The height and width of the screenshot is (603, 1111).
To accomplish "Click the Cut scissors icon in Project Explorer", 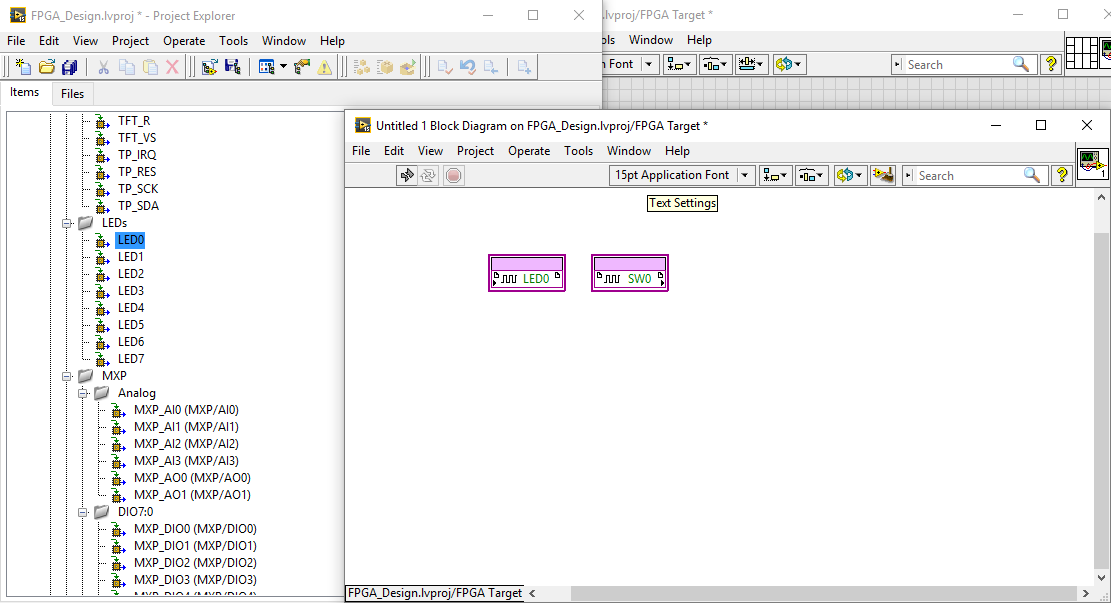I will pos(103,67).
